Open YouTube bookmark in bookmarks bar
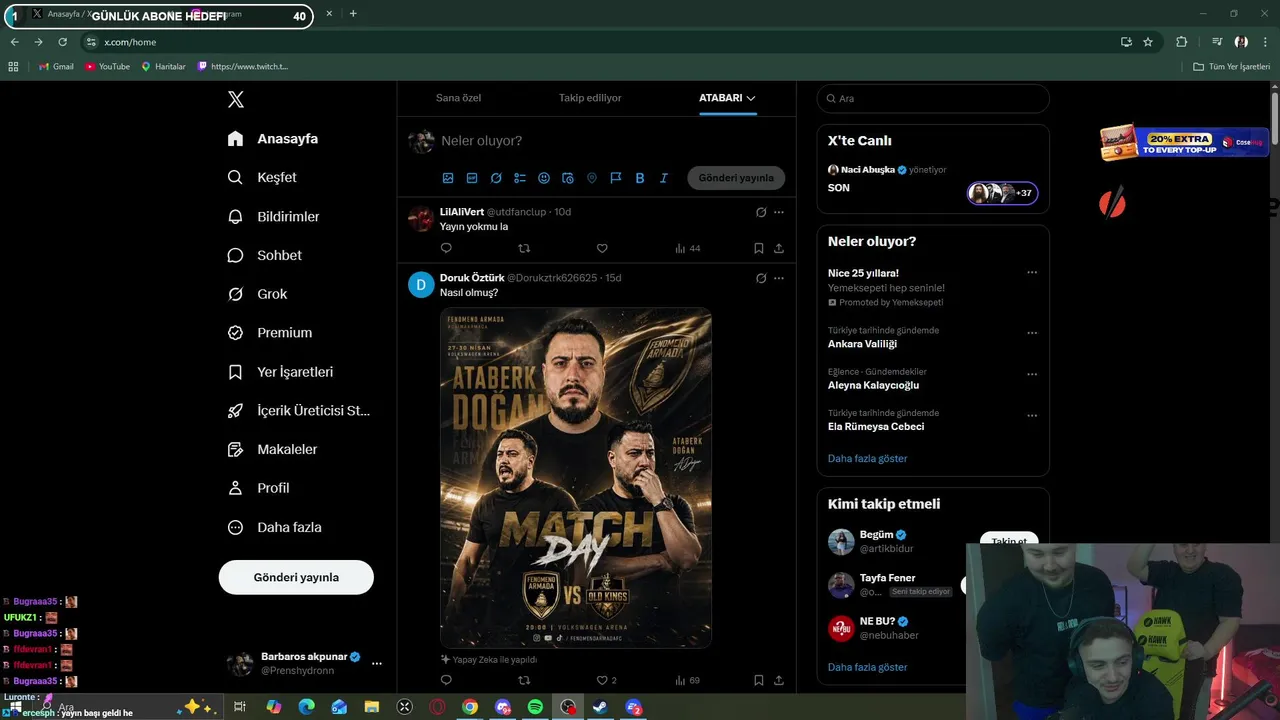This screenshot has height=720, width=1280. [x=107, y=67]
